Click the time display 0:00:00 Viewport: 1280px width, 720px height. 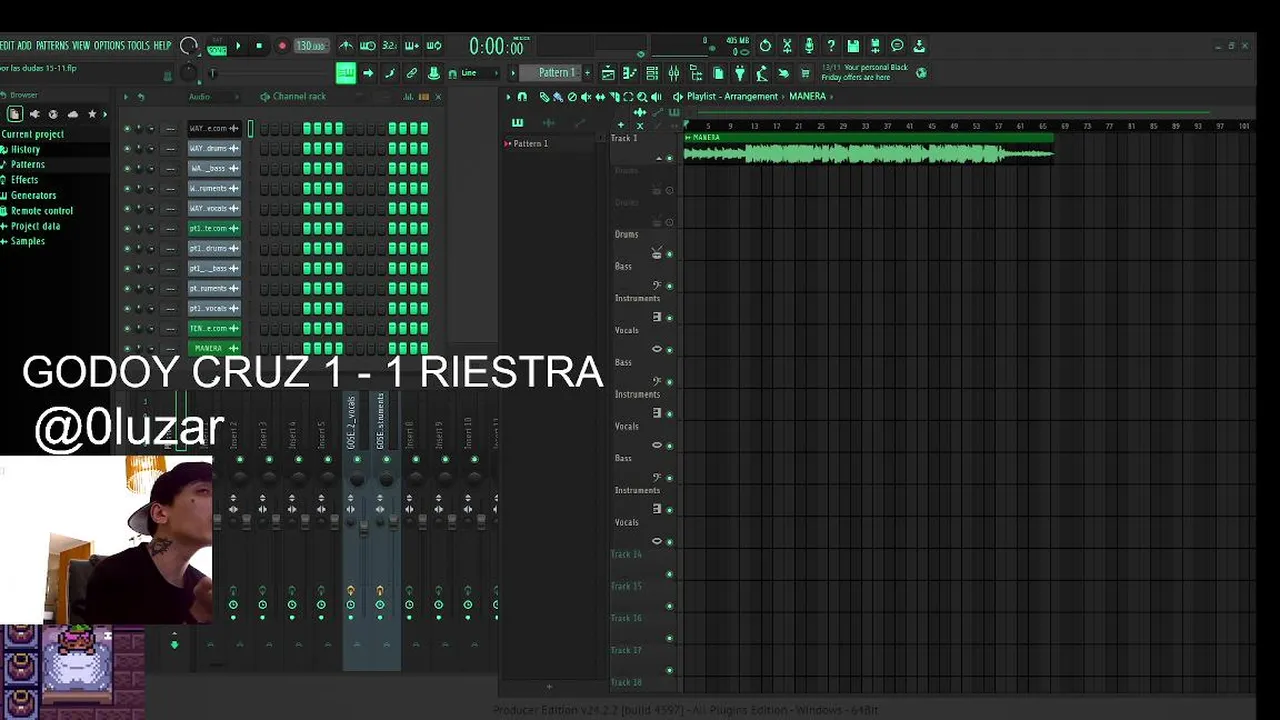tap(497, 46)
